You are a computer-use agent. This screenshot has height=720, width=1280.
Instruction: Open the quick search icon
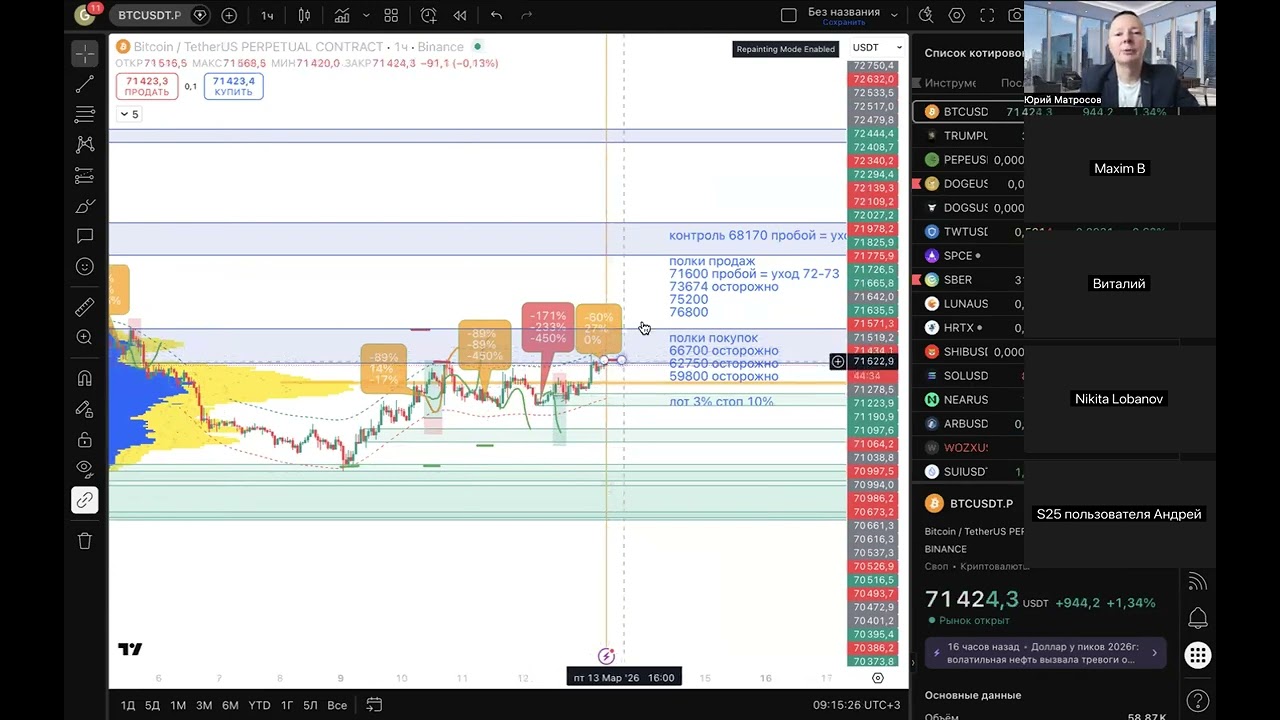(926, 15)
